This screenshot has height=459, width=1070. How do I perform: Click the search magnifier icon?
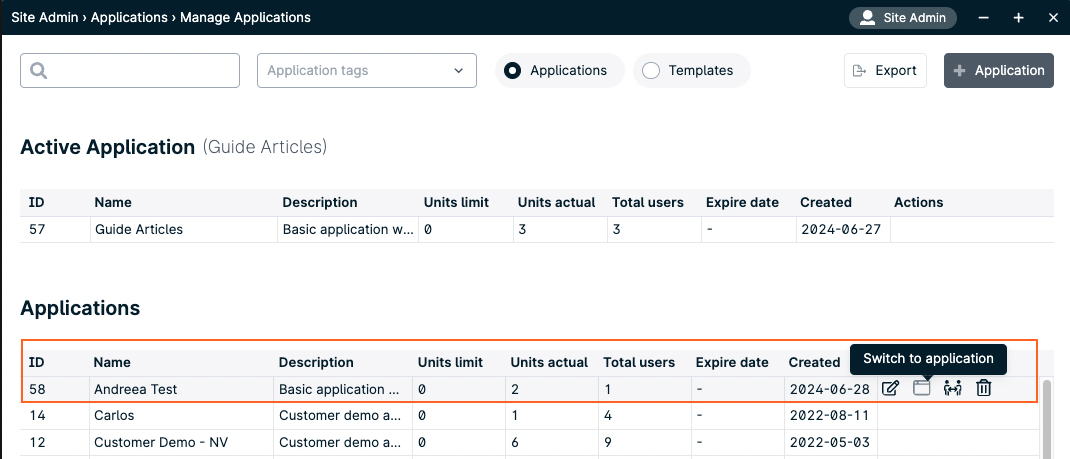coord(38,71)
